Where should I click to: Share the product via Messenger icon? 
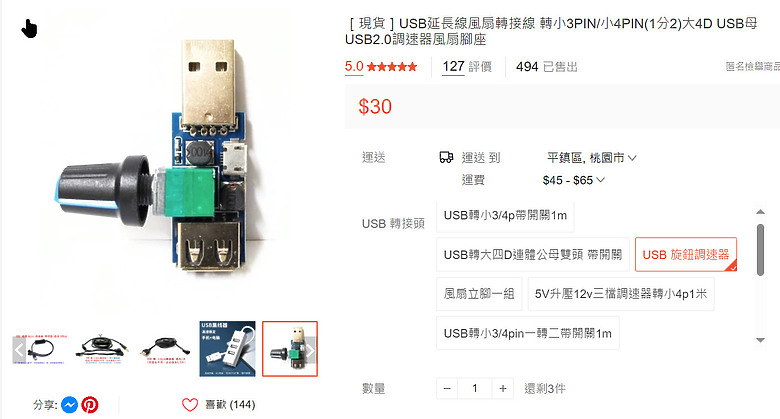[x=70, y=405]
